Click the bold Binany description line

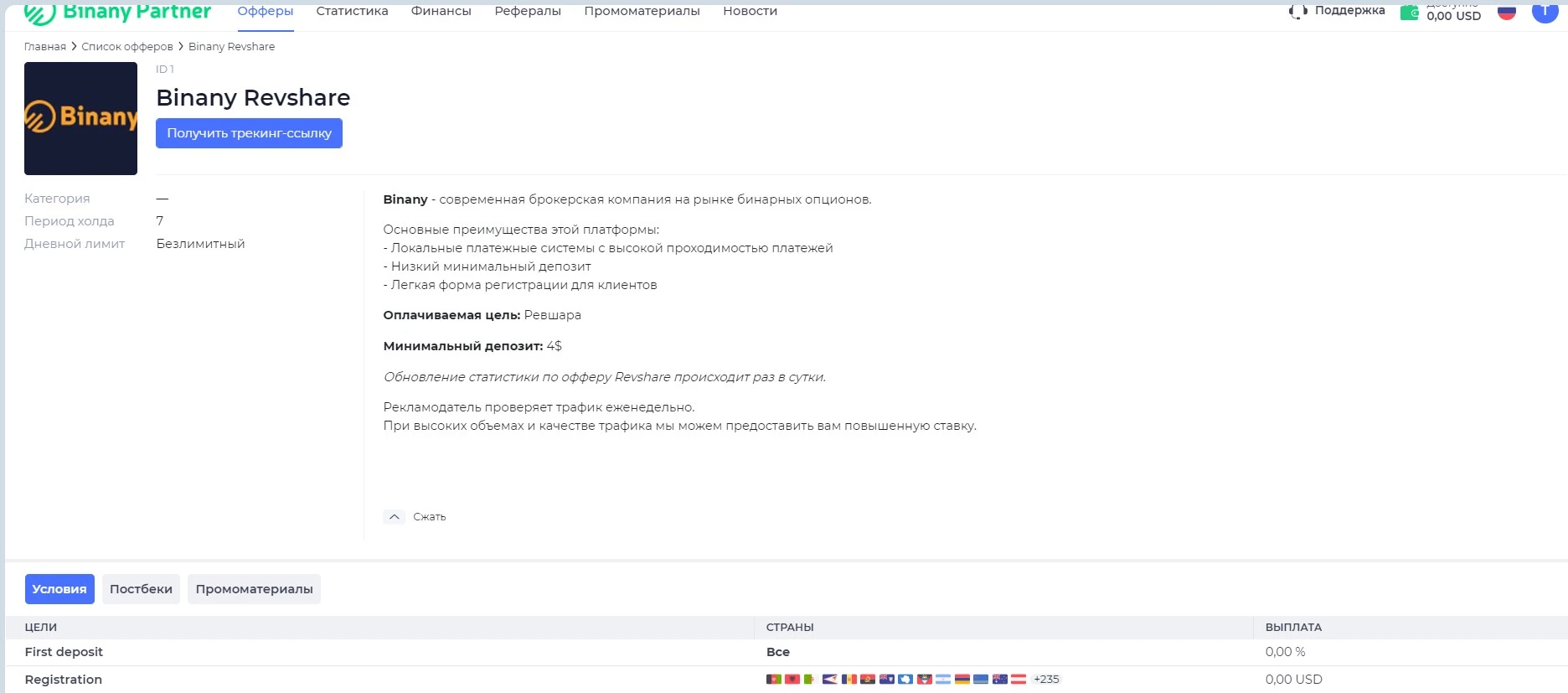click(x=627, y=199)
